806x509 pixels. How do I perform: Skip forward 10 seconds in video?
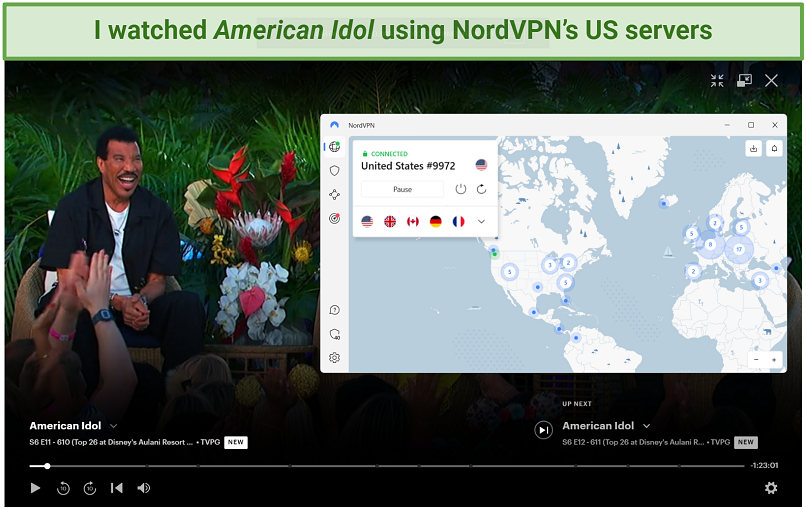(x=90, y=488)
